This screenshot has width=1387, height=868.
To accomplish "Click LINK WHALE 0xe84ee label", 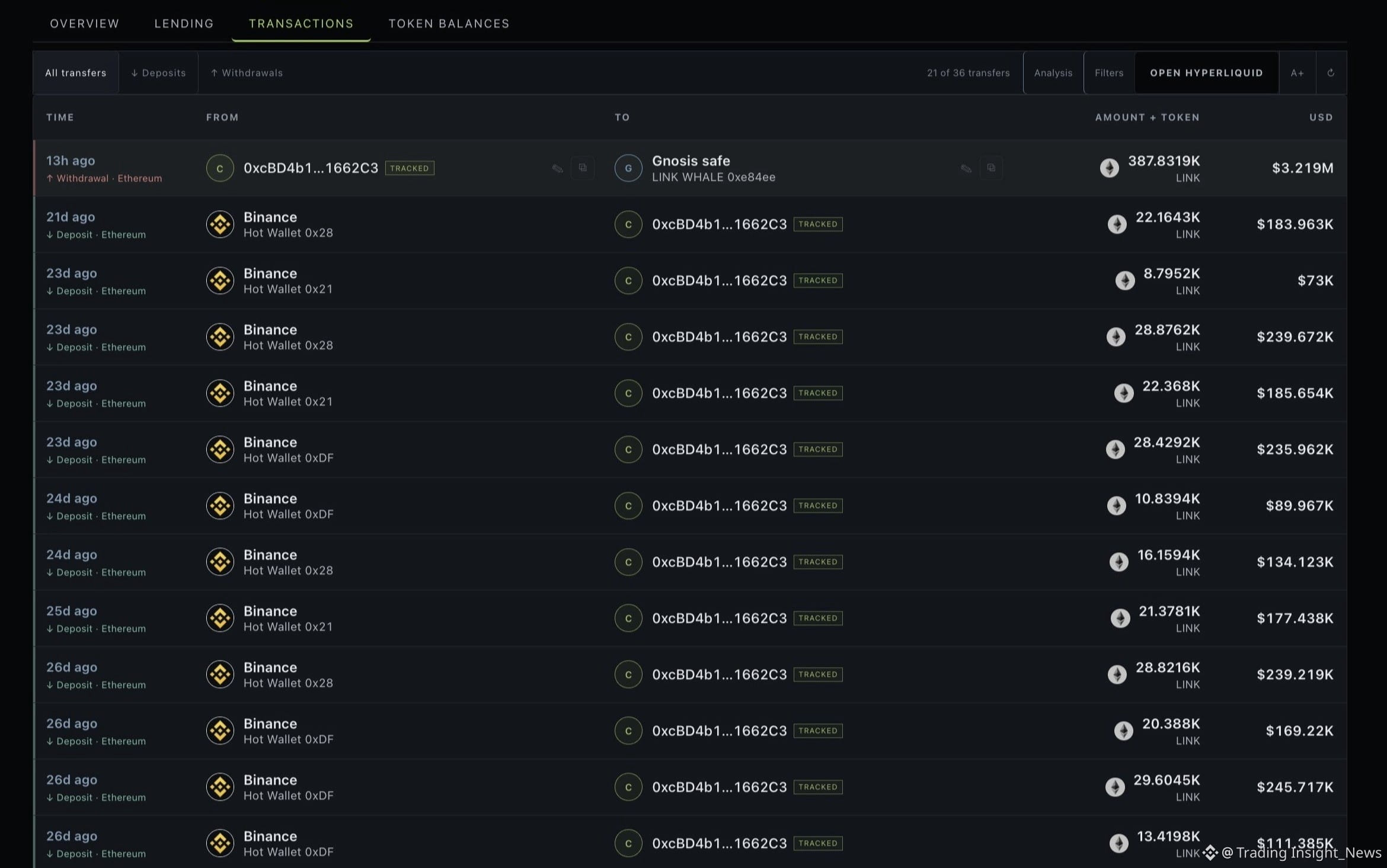I will pos(714,177).
